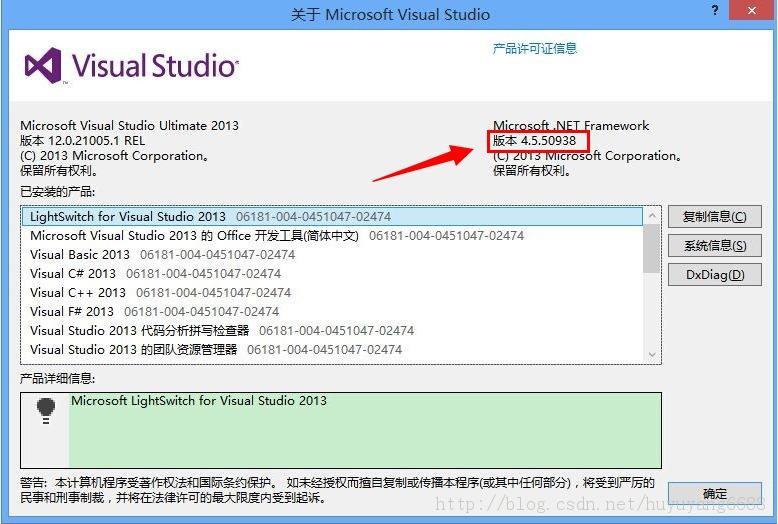This screenshot has width=778, height=524.
Task: Click Microsoft LightSwitch for Visual Studio 2013 detail text
Action: 198,400
